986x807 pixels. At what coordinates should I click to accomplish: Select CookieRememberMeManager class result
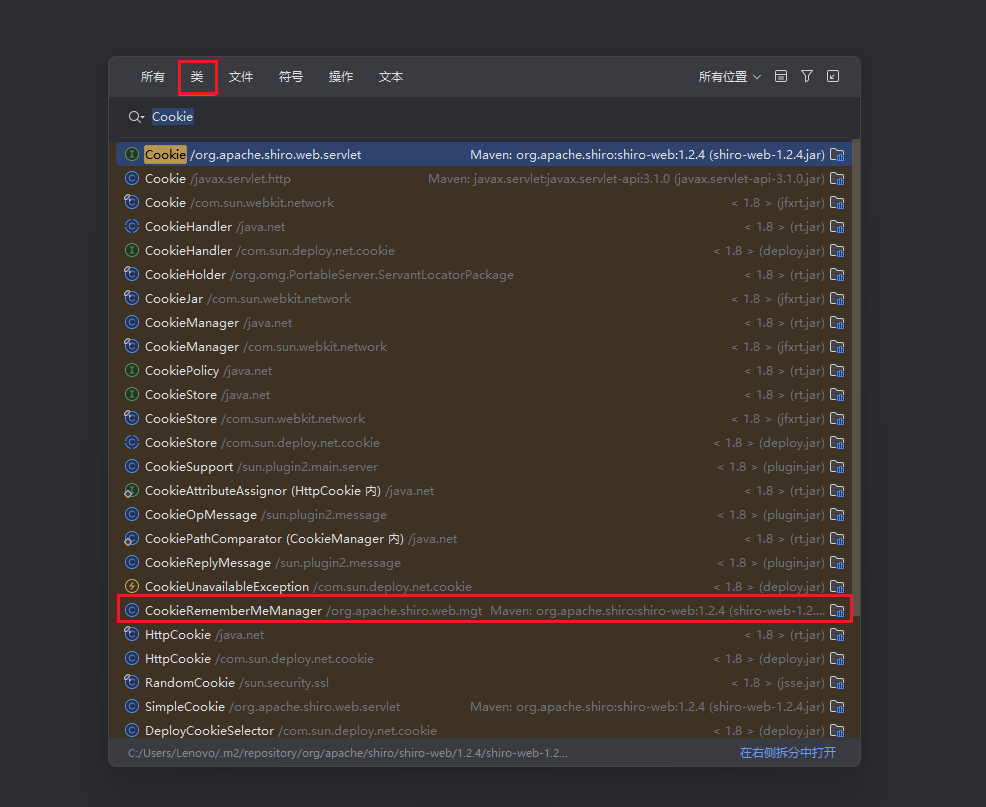point(234,611)
